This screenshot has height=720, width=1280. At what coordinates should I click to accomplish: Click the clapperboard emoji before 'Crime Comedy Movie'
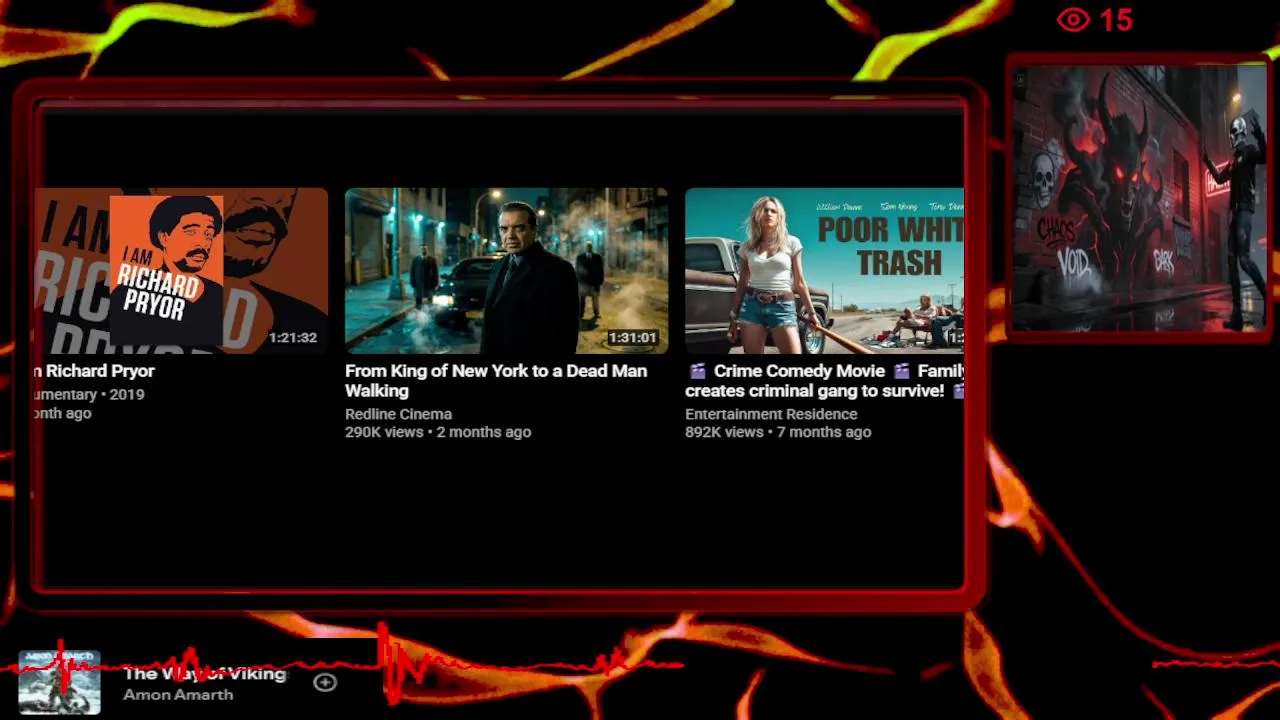pos(697,371)
